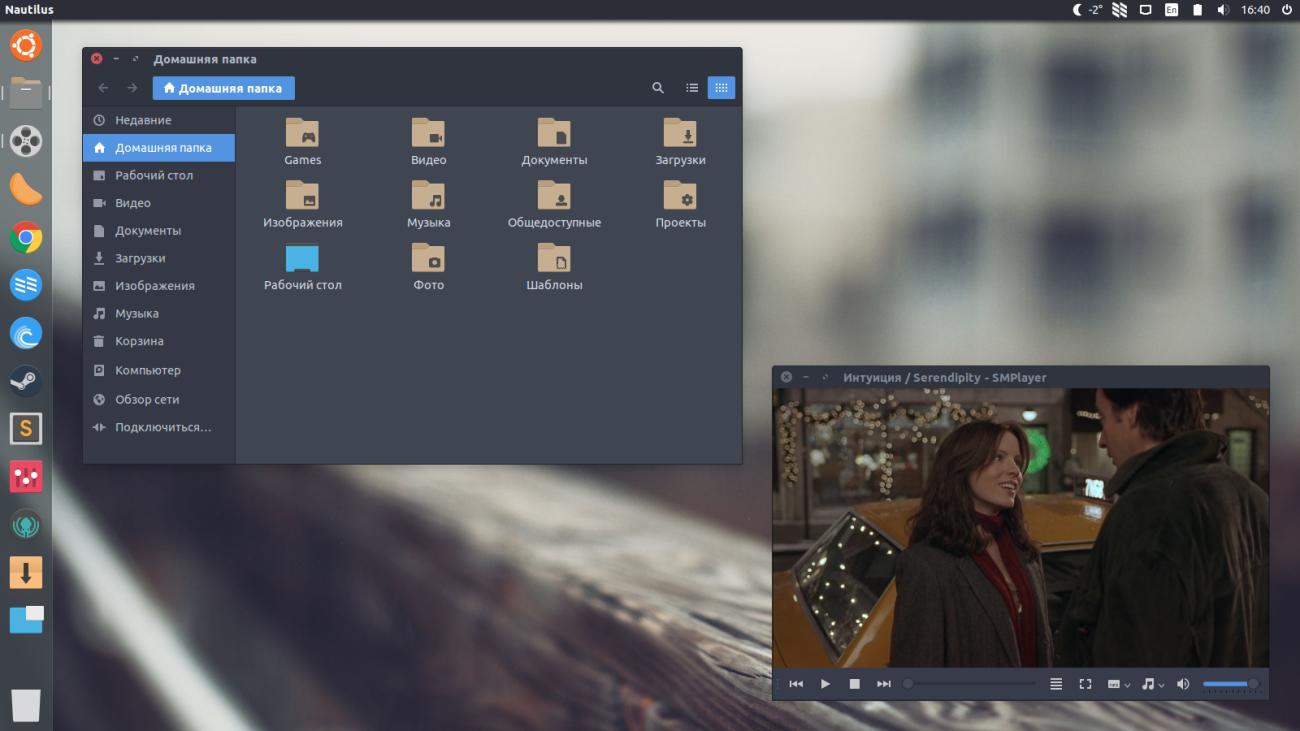
Task: Click the Nautilus app name in top panel
Action: 29,10
